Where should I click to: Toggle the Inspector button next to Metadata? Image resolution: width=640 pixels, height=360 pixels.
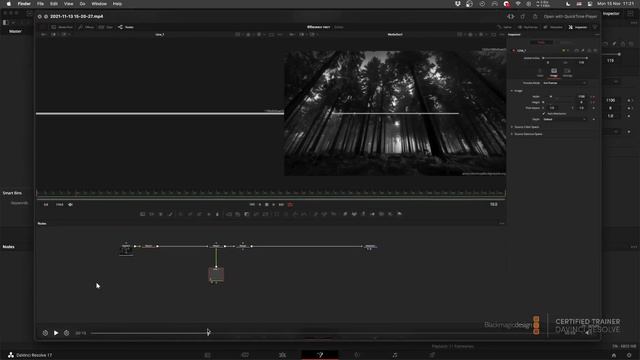coord(578,27)
